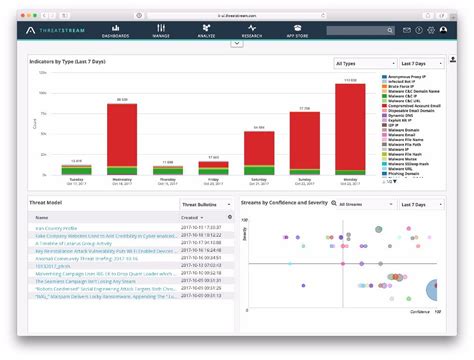474x360 pixels.
Task: Open Indicators chart Last 7 Days dropdown
Action: (x=422, y=63)
